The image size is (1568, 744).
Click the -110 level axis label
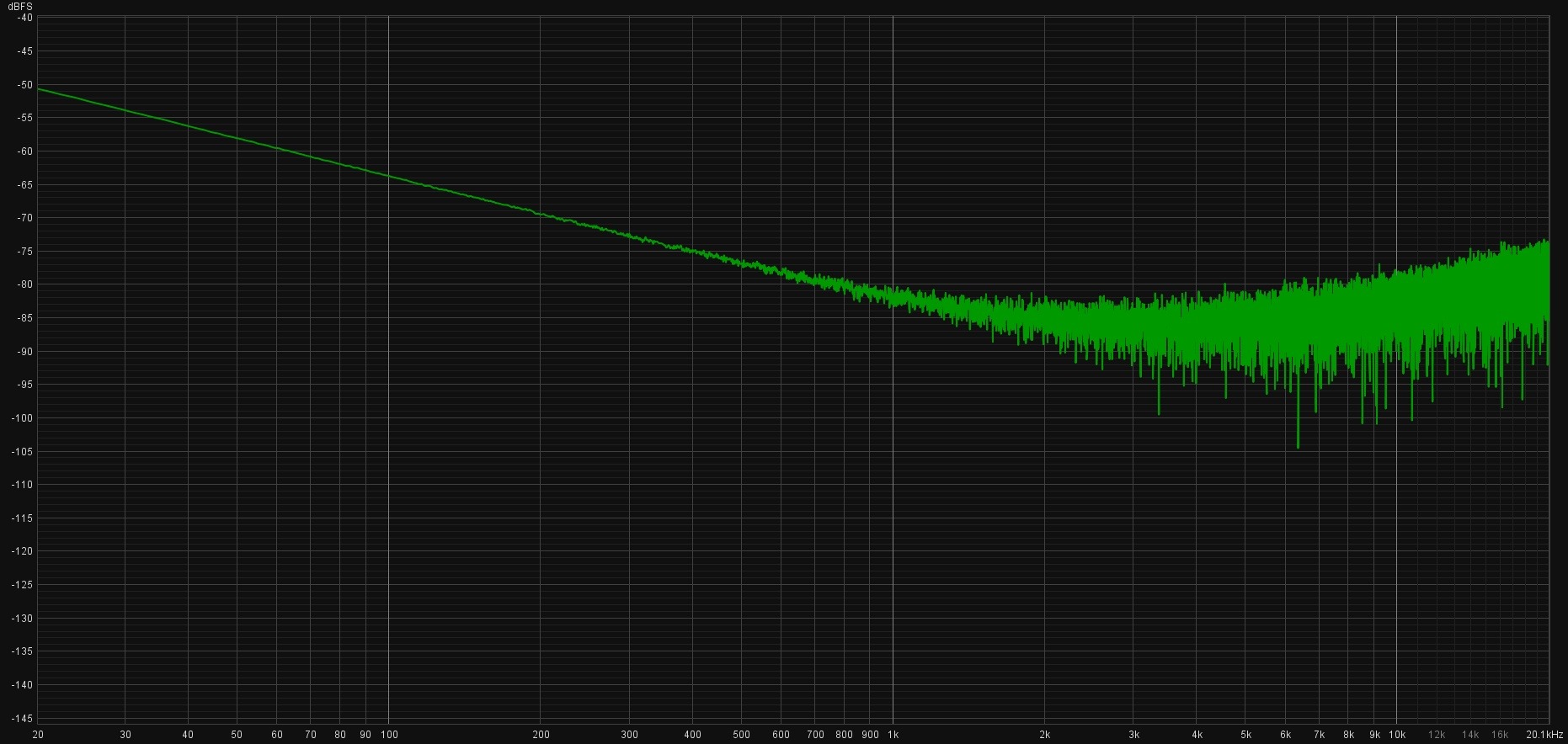[x=22, y=485]
